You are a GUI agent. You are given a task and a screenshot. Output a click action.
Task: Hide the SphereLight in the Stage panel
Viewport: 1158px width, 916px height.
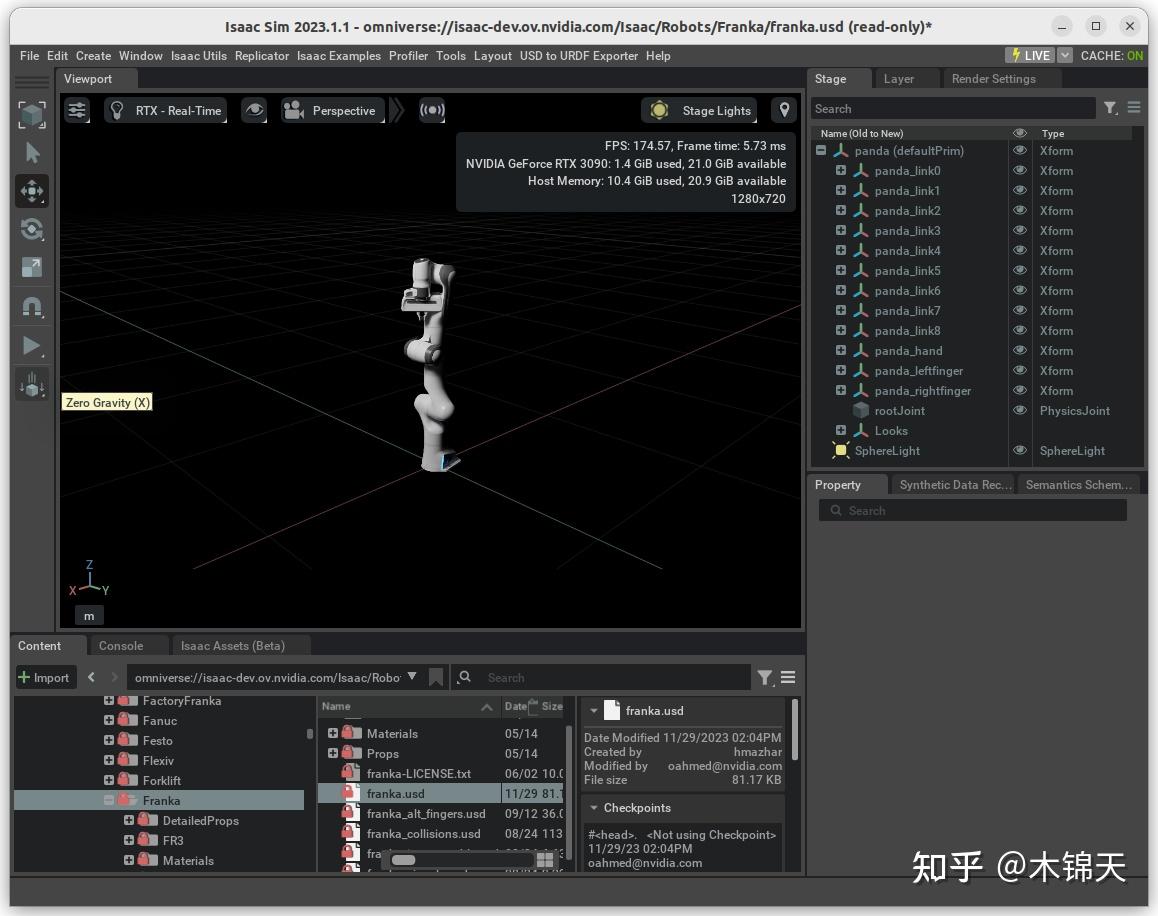[1020, 450]
